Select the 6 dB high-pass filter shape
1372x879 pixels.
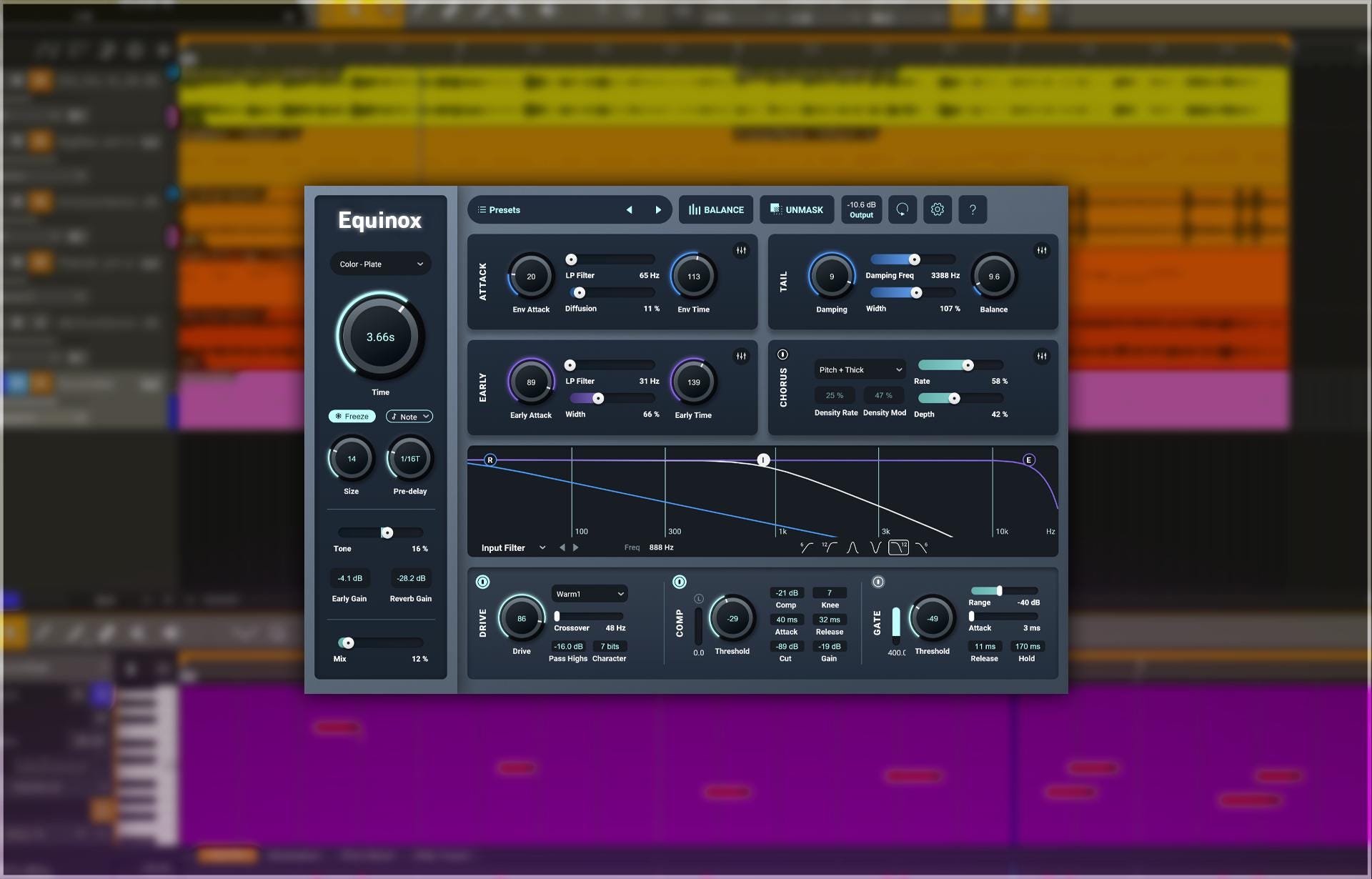tap(806, 547)
